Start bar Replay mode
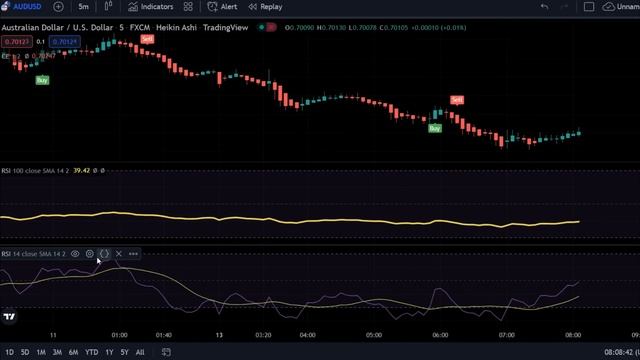Viewport: 640px width, 360px height. [x=265, y=7]
